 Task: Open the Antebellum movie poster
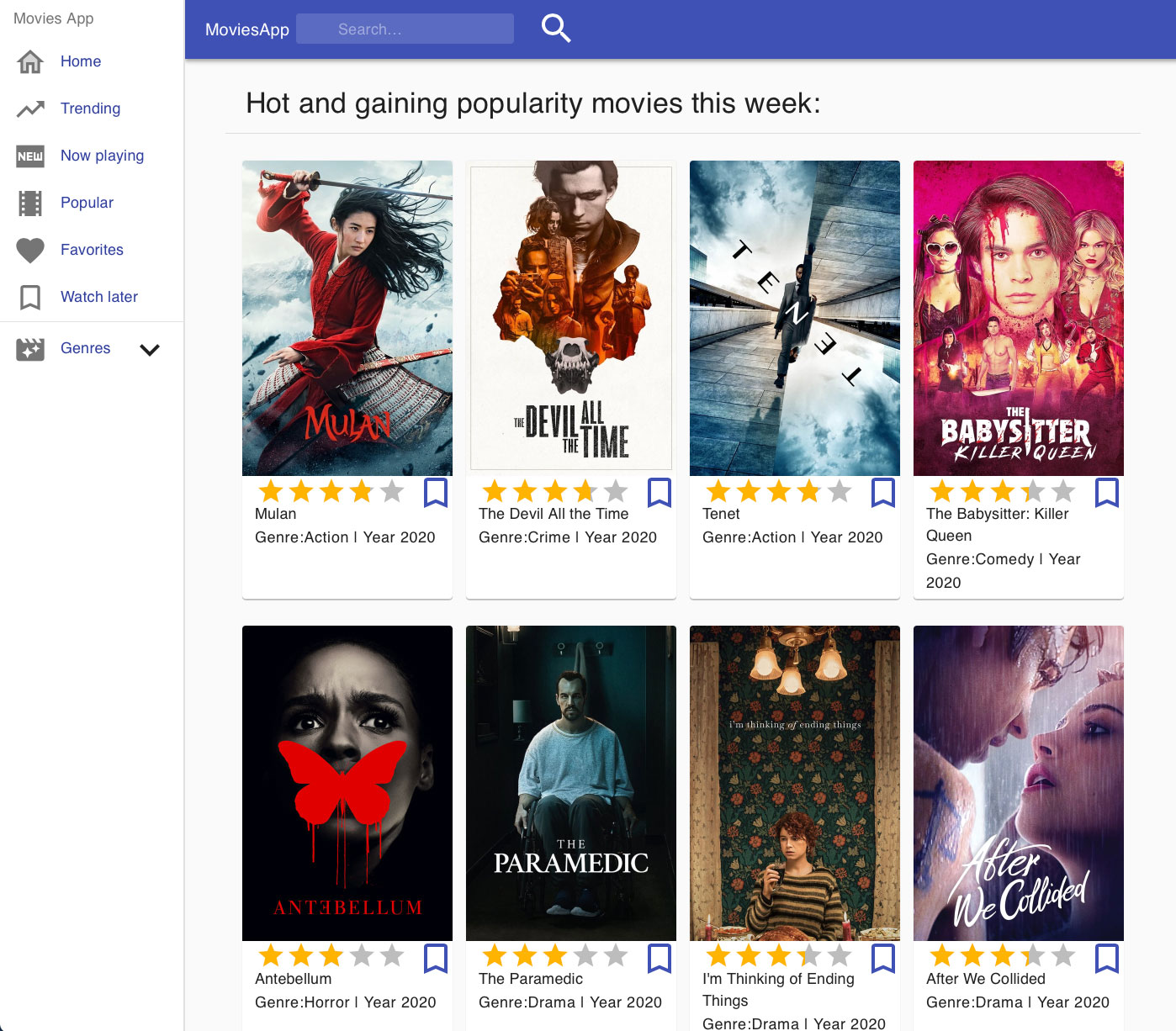[347, 783]
